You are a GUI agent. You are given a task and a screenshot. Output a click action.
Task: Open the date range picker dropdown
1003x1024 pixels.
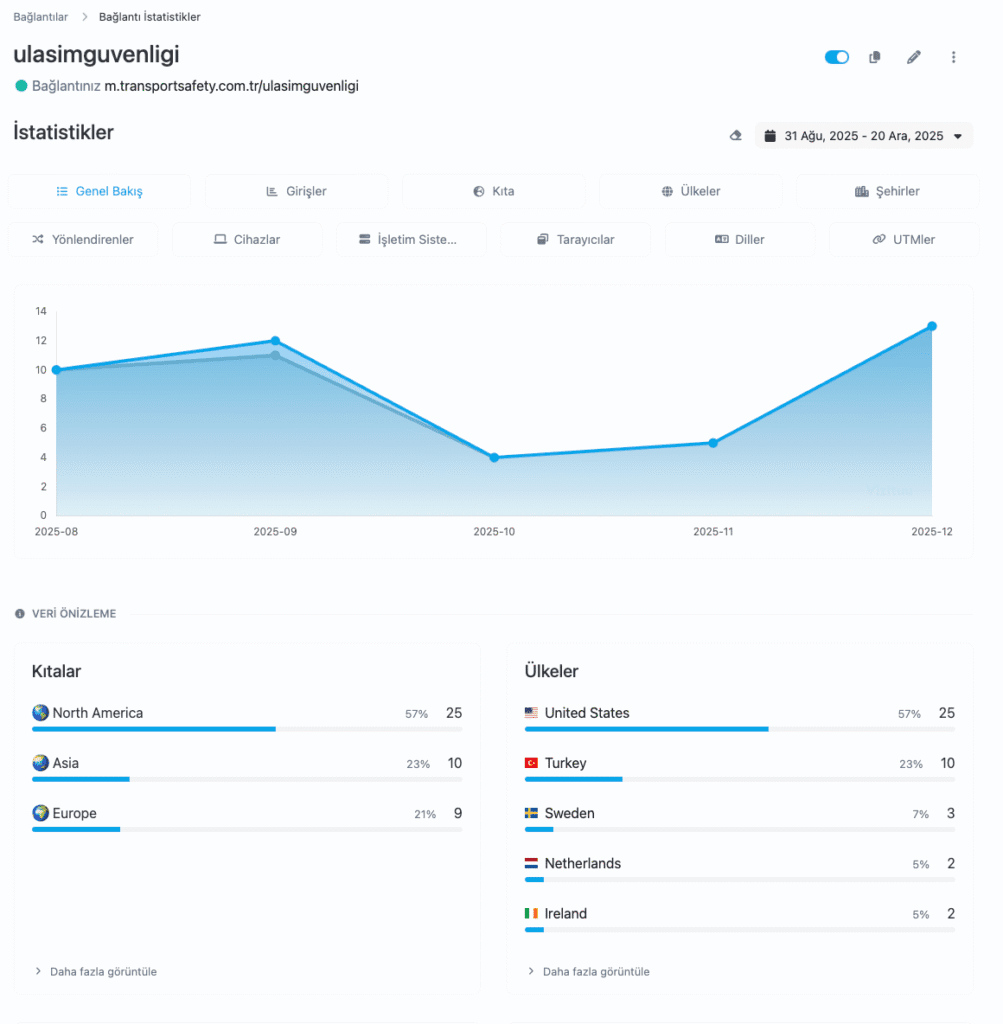point(863,136)
